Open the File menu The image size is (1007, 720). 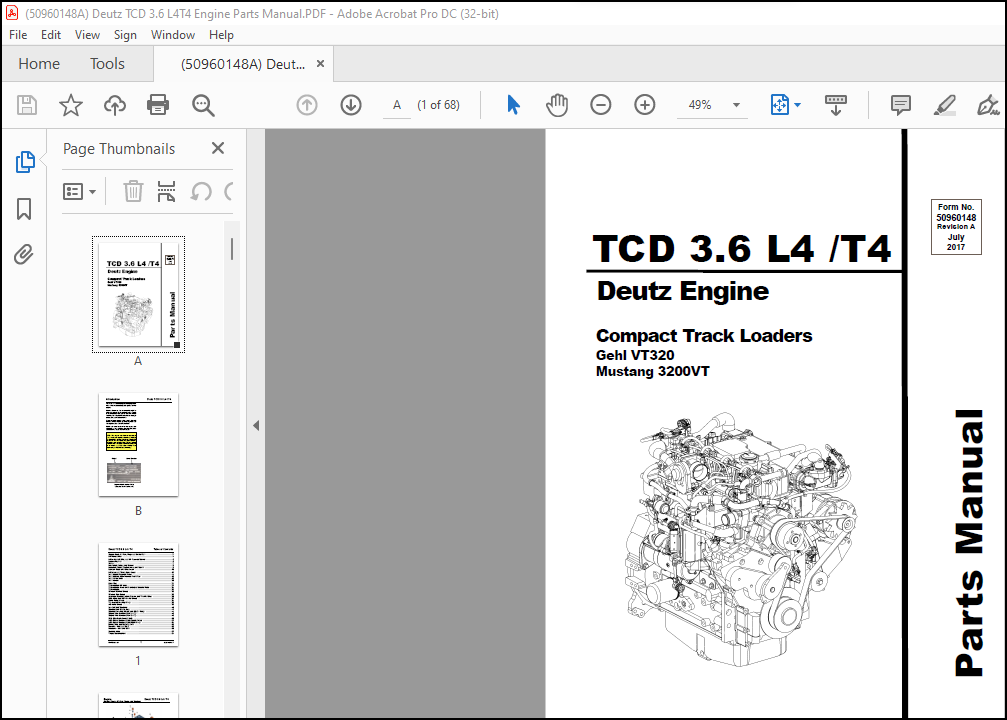coord(18,35)
